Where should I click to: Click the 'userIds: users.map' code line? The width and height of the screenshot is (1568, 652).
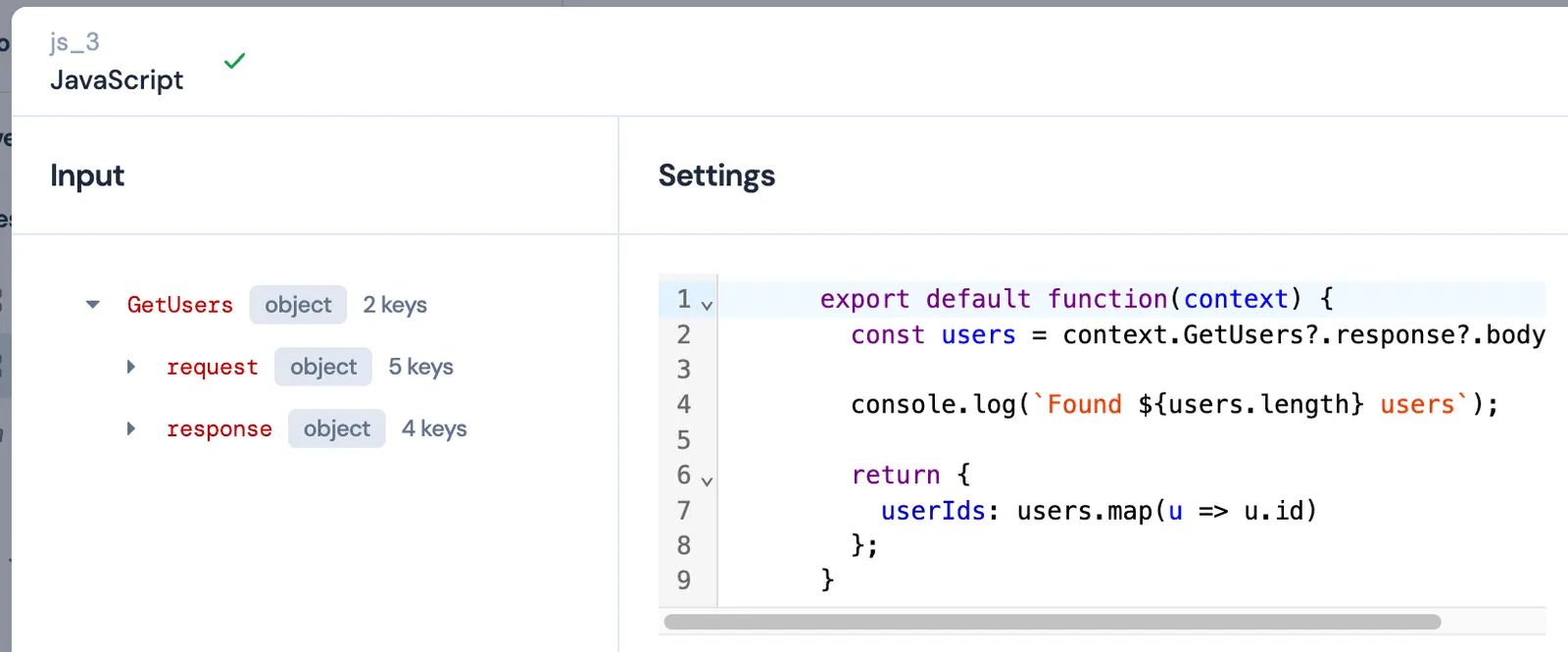1099,510
